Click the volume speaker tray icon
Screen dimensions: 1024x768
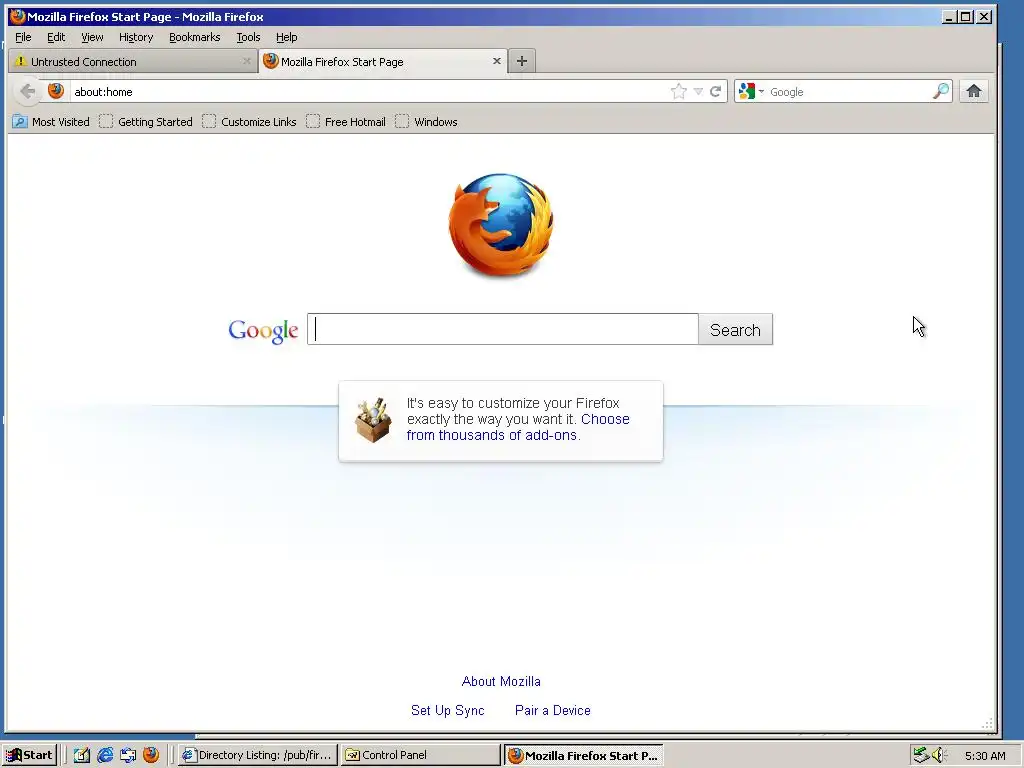[939, 755]
